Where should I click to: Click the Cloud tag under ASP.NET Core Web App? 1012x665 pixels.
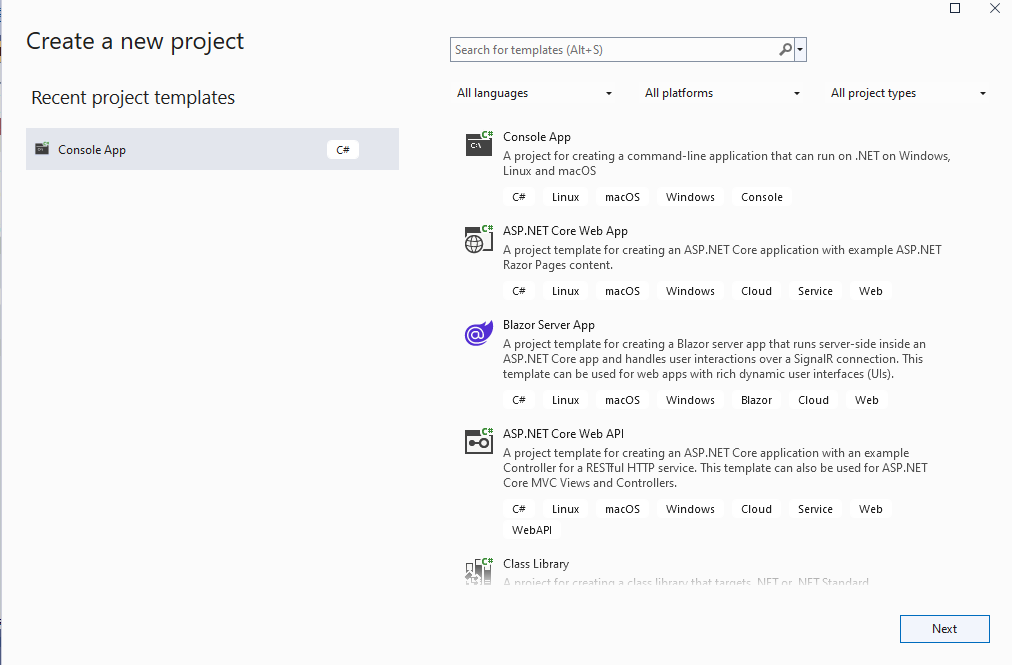coord(756,290)
